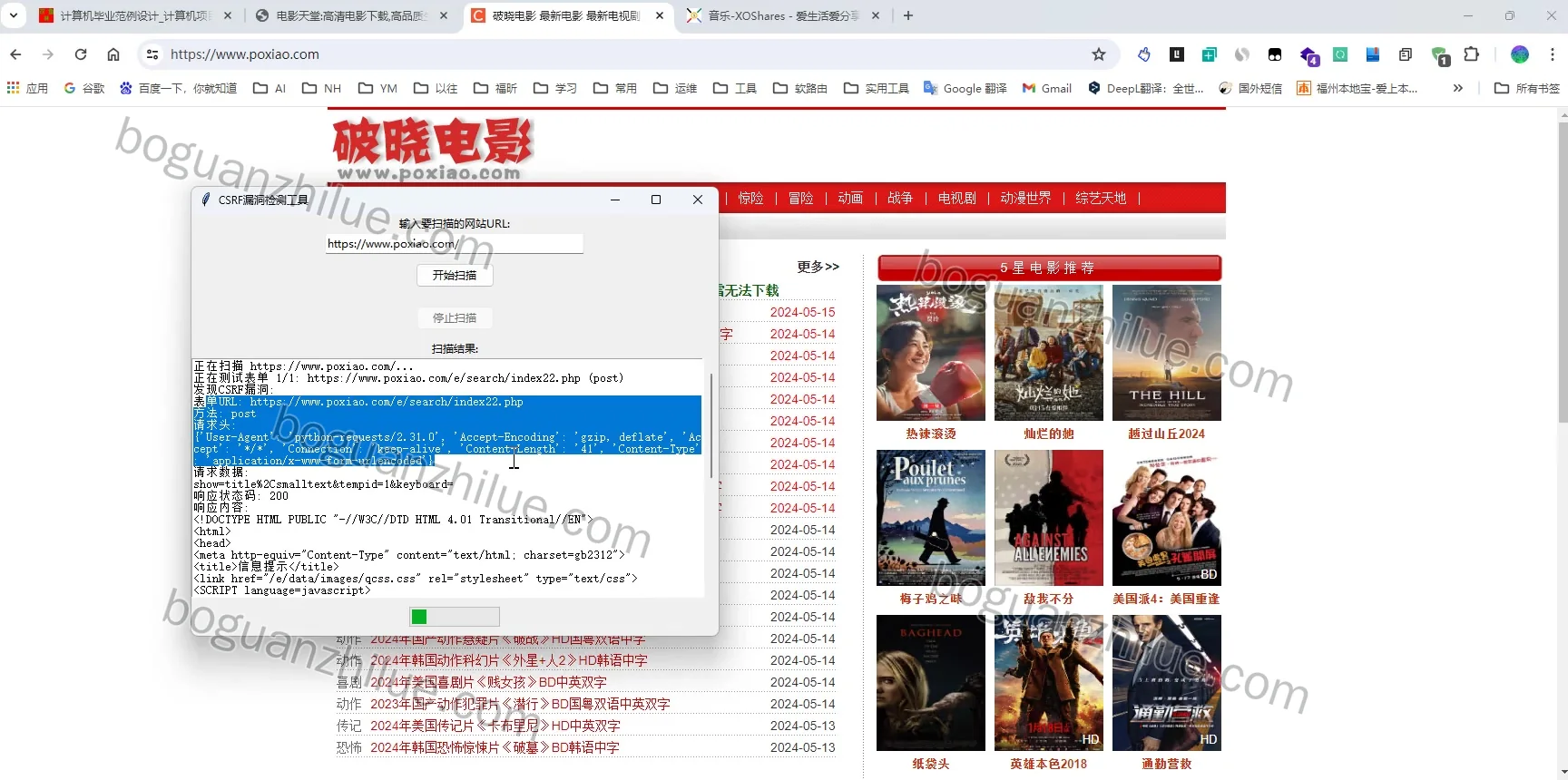Open the 卡布里尼 movie link
1568x780 pixels.
coord(495,726)
